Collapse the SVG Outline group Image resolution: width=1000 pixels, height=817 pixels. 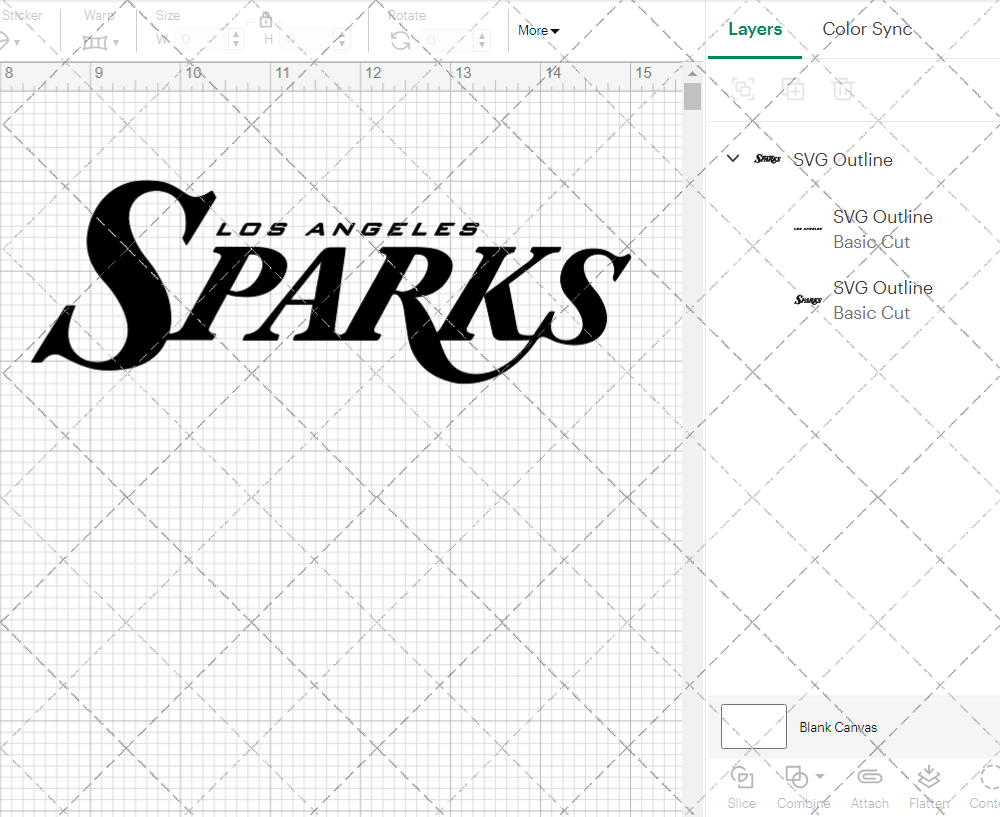(x=732, y=158)
